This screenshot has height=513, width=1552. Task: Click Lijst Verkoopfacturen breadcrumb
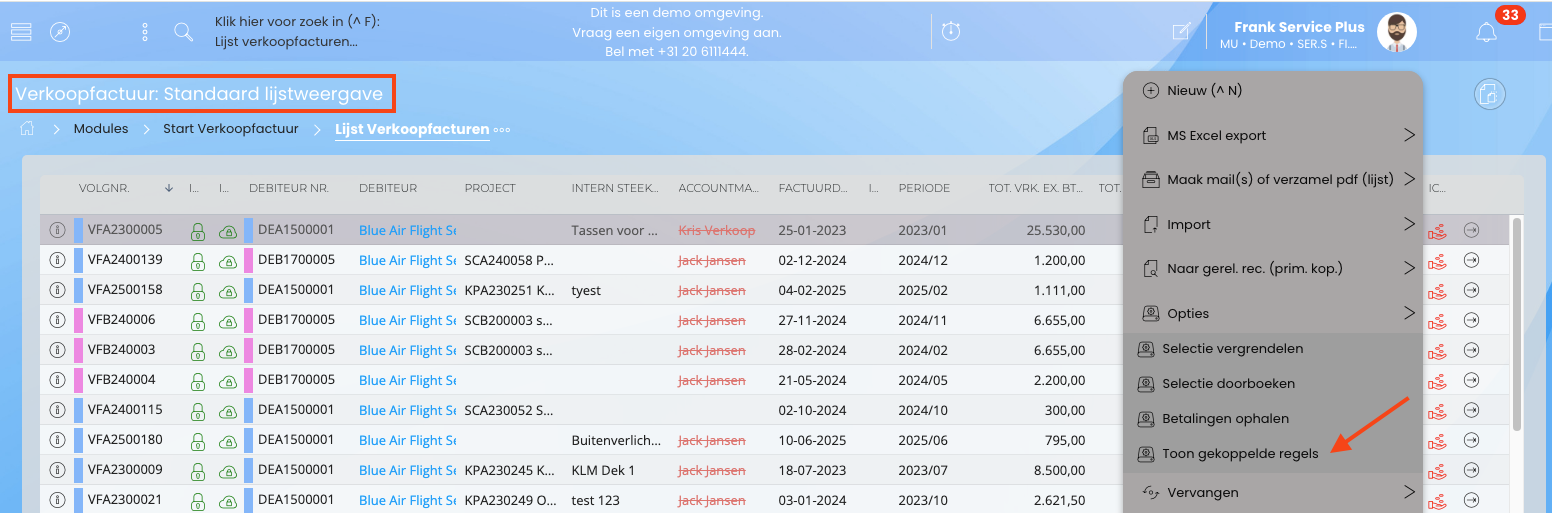click(x=412, y=129)
